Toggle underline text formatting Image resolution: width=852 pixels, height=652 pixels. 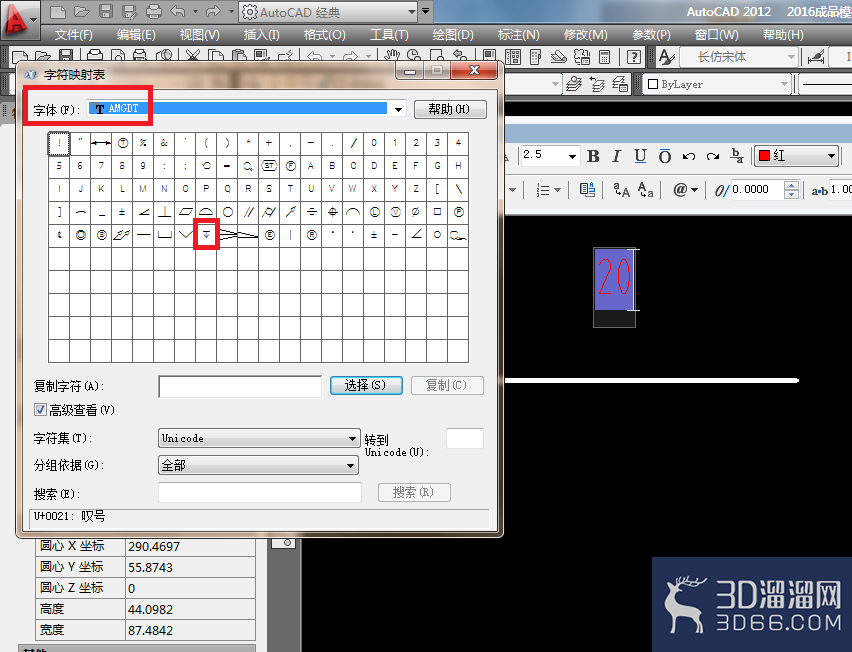640,156
